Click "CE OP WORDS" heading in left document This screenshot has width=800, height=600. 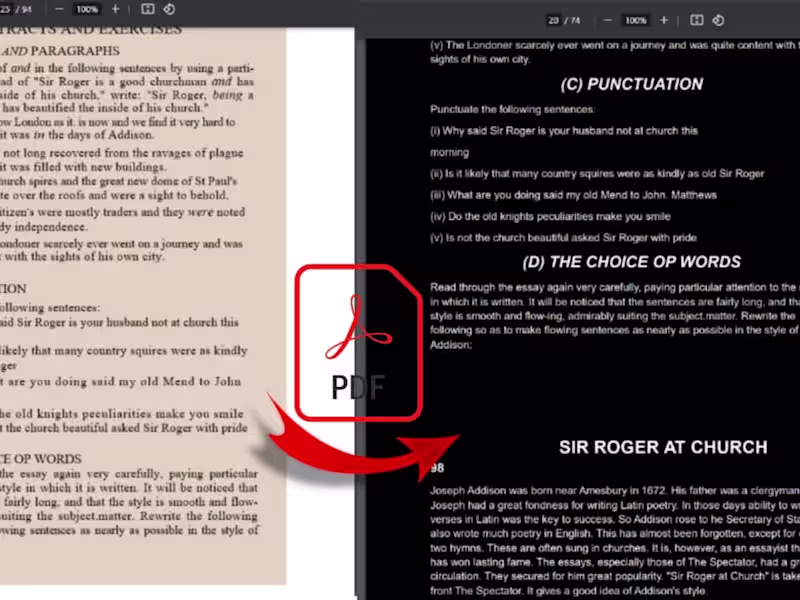[x=41, y=459]
